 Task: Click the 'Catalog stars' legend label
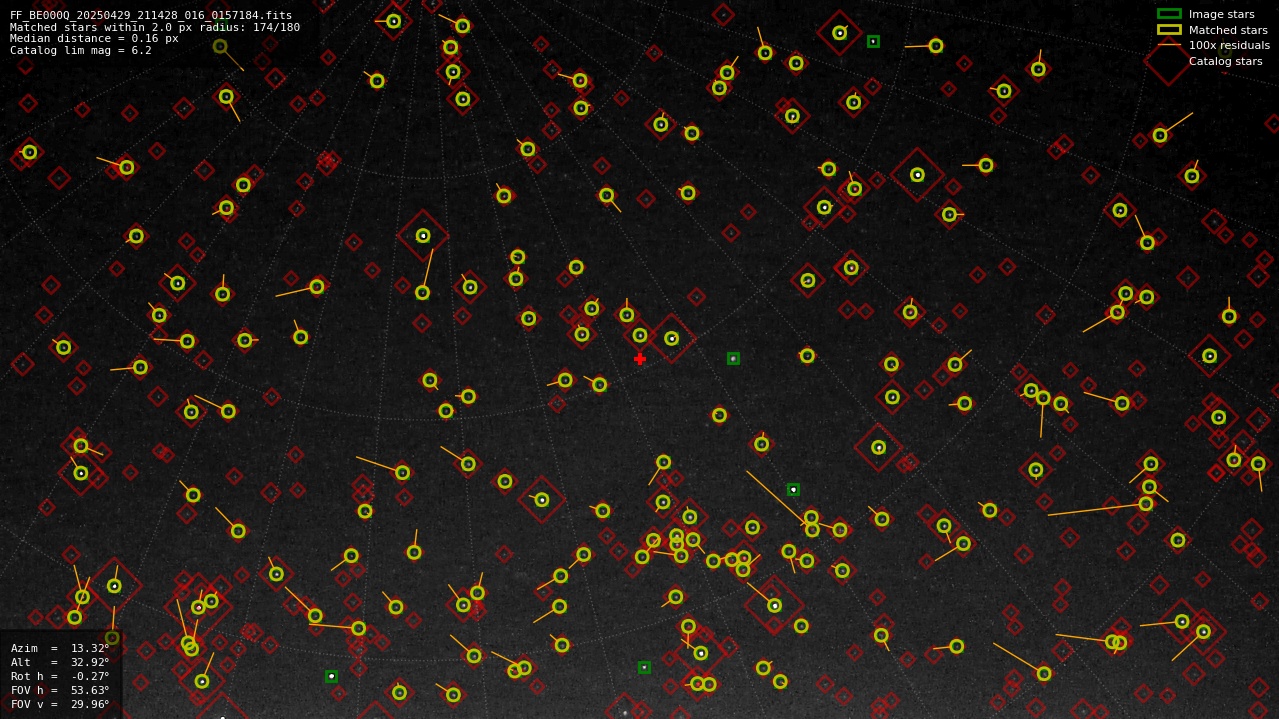[1225, 61]
